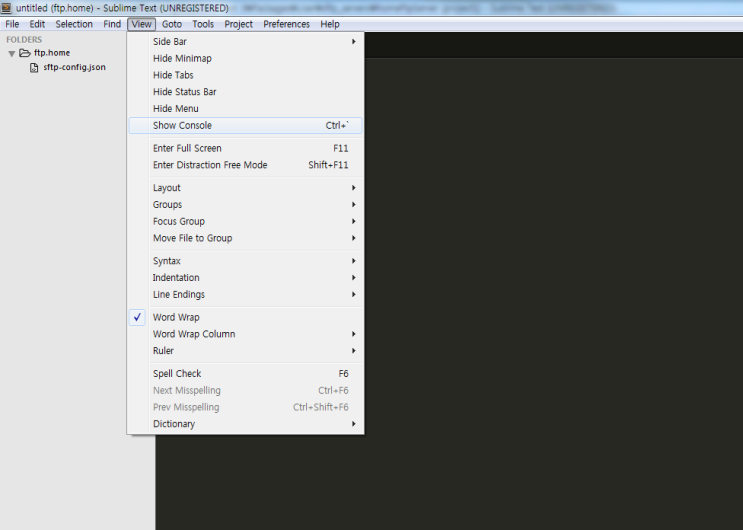
Task: Choose Hide Status Bar
Action: click(245, 92)
